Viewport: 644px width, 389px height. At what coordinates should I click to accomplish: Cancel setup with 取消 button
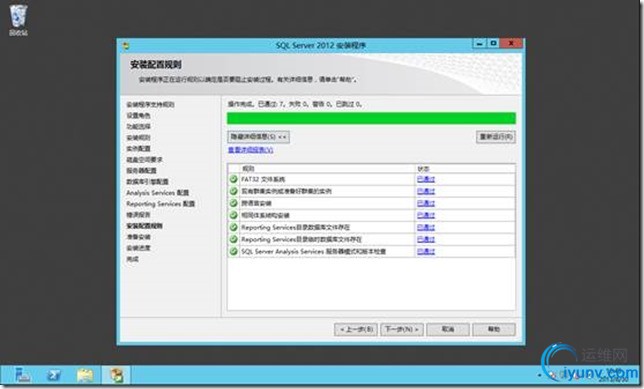coord(448,329)
